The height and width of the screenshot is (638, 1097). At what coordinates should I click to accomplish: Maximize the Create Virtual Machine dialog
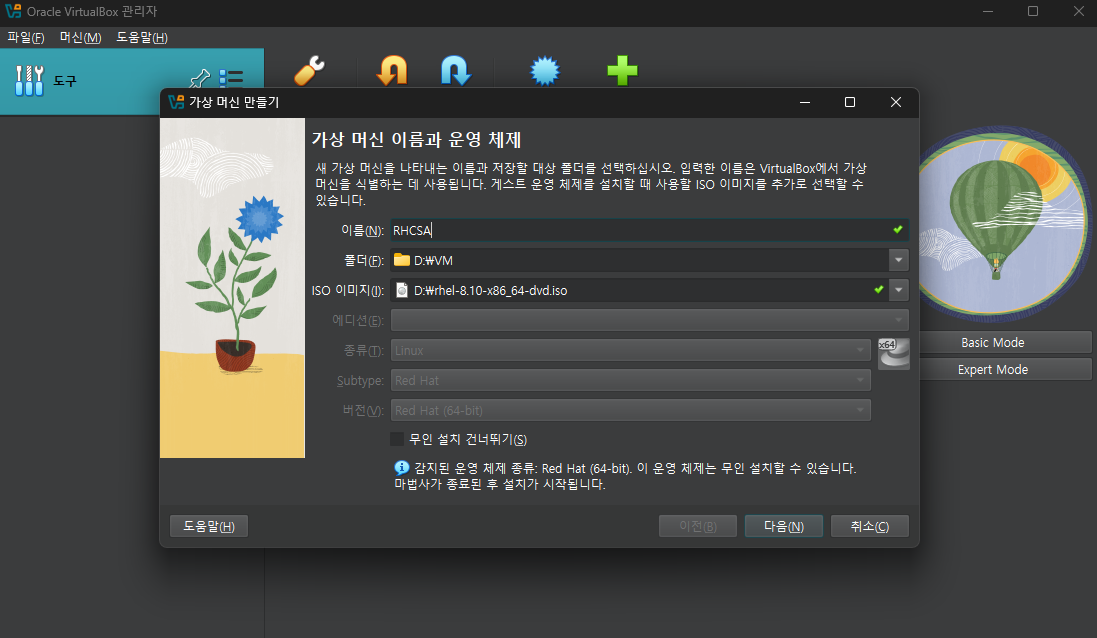coord(850,102)
